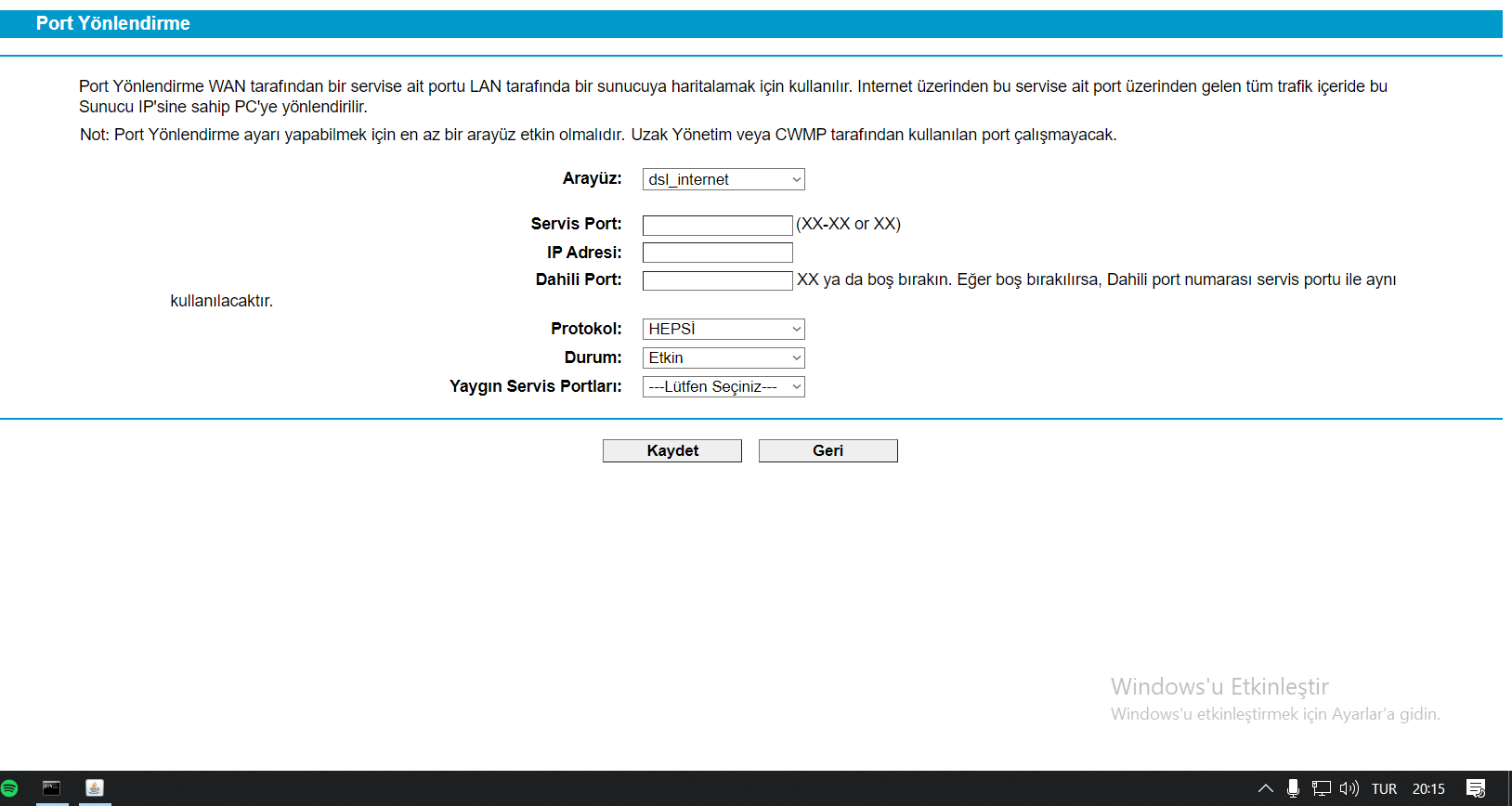
Task: Open the clock showing 20:15
Action: pyautogui.click(x=1428, y=788)
